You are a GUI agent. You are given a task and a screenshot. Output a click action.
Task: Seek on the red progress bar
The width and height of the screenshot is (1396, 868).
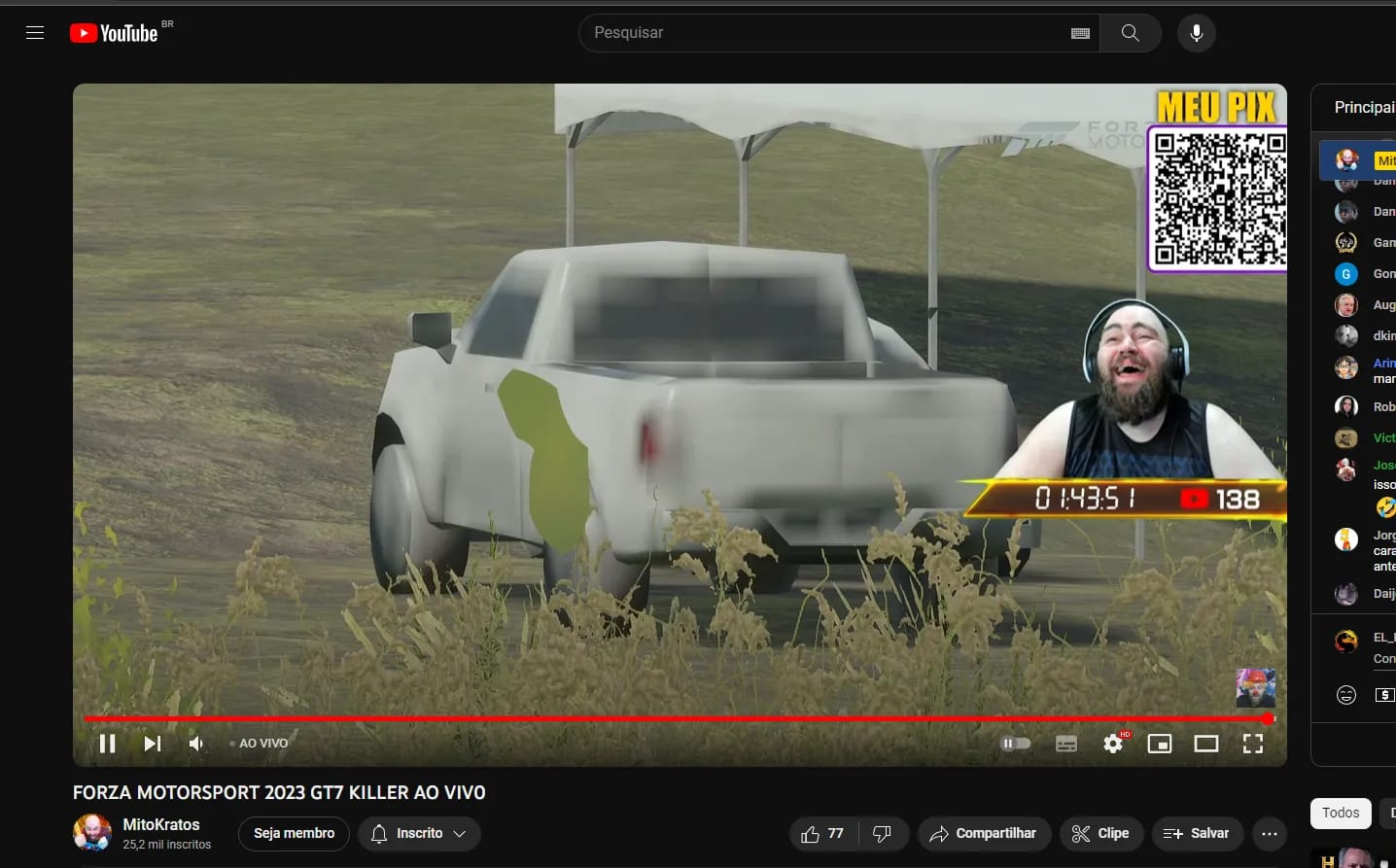tap(678, 719)
